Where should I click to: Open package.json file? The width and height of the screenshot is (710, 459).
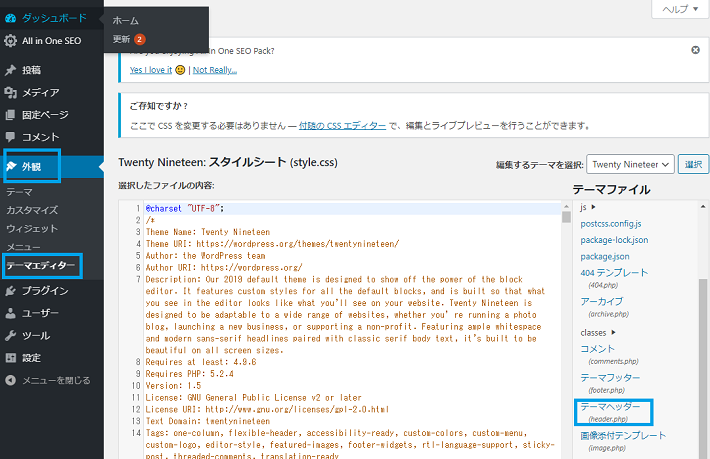pos(605,256)
